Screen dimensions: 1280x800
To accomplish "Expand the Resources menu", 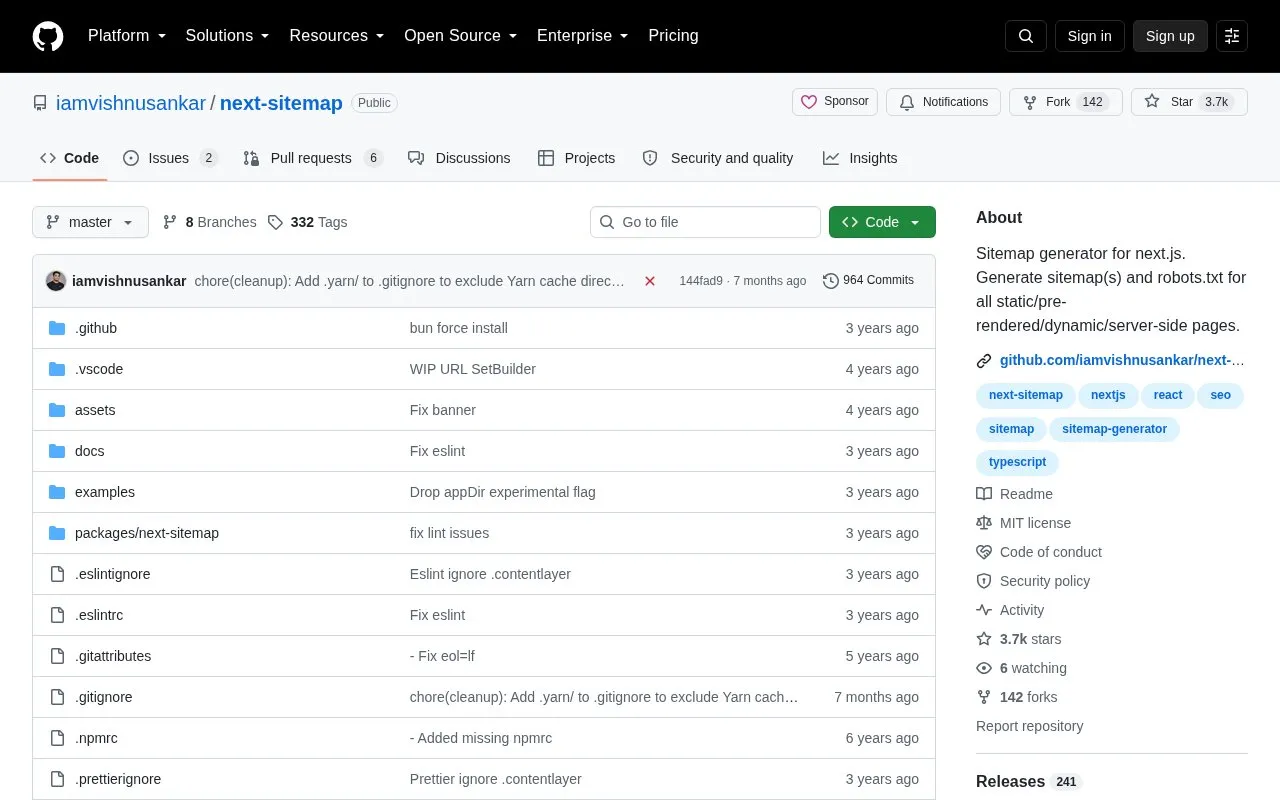I will (337, 36).
